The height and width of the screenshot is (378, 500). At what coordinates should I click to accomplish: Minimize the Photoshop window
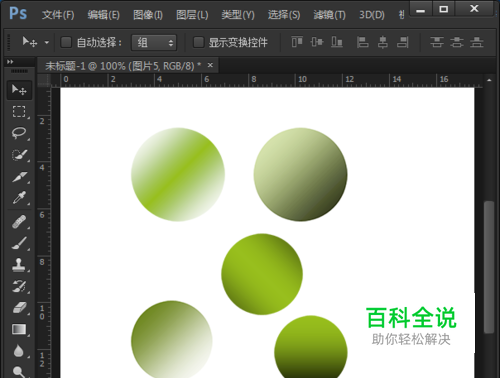tap(421, 9)
